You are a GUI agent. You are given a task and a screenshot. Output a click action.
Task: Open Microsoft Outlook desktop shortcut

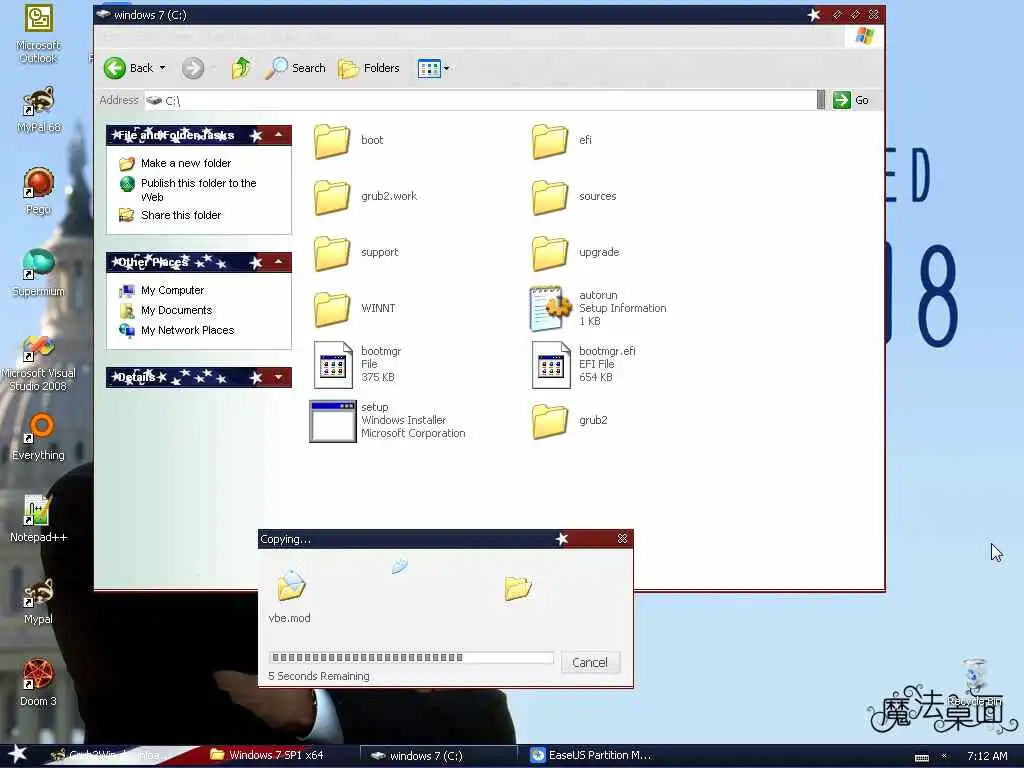[x=39, y=34]
